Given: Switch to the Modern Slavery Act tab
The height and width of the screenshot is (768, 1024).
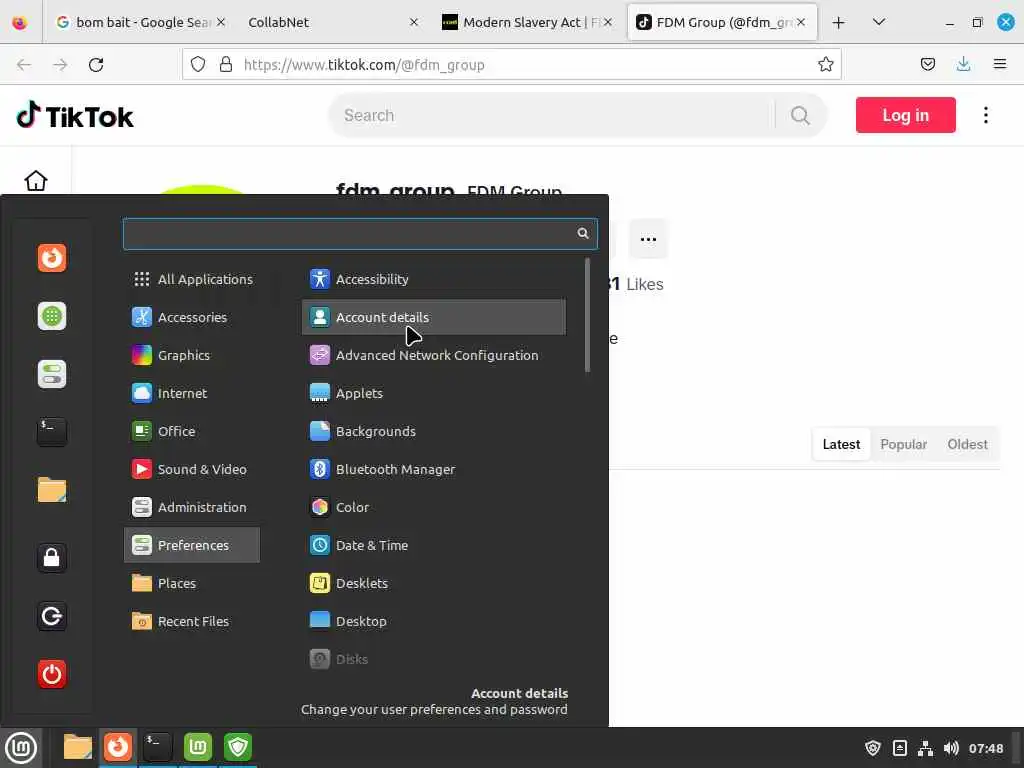Looking at the screenshot, I should (x=526, y=22).
